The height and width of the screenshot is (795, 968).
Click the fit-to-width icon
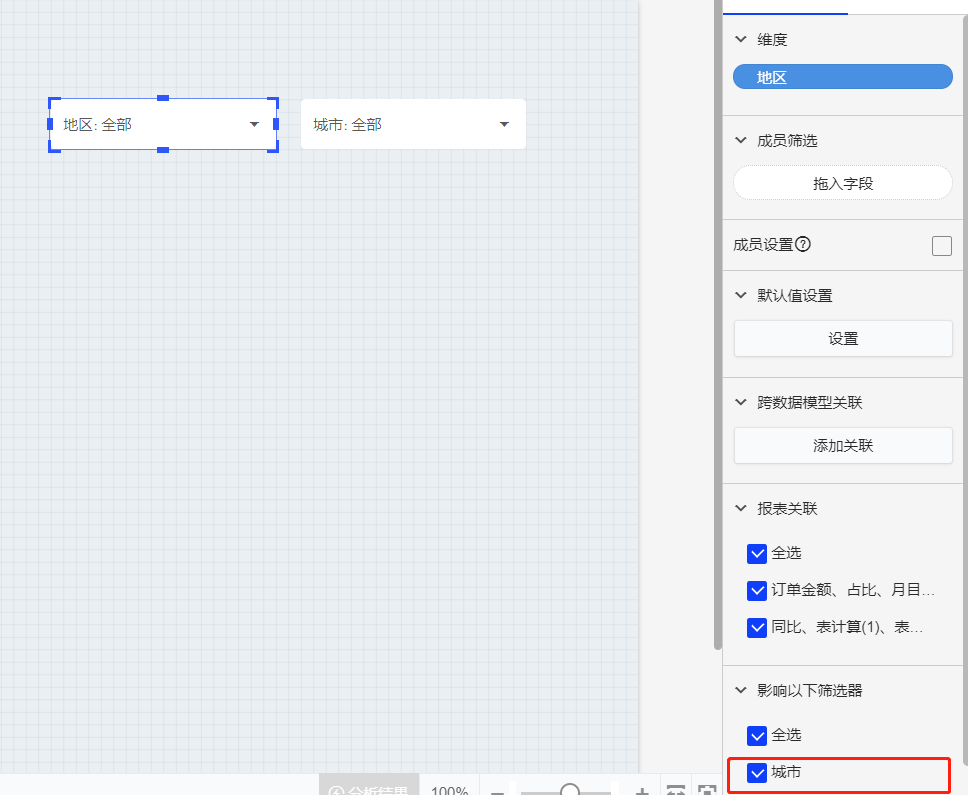pos(676,789)
